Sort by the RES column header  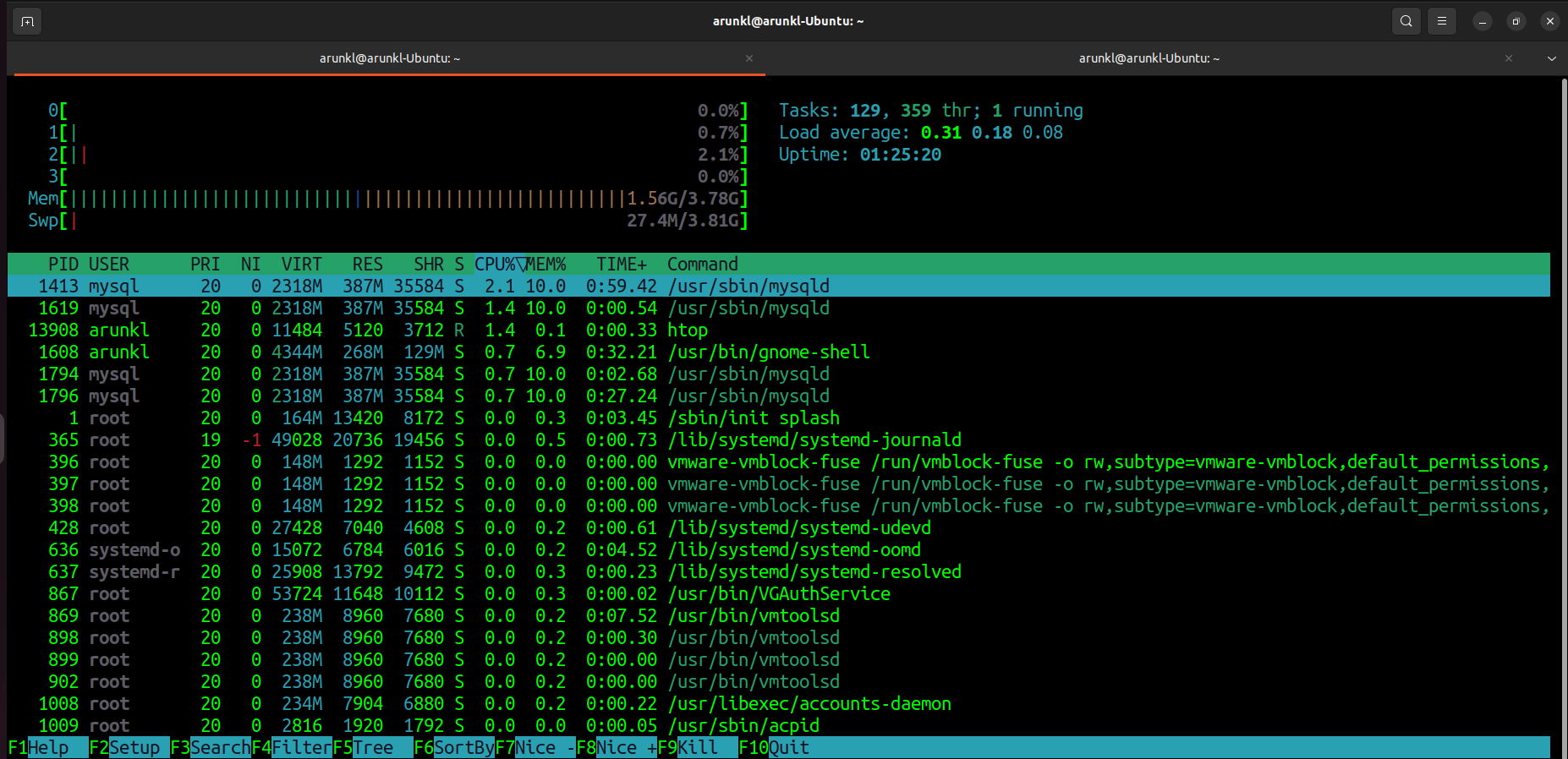tap(368, 264)
